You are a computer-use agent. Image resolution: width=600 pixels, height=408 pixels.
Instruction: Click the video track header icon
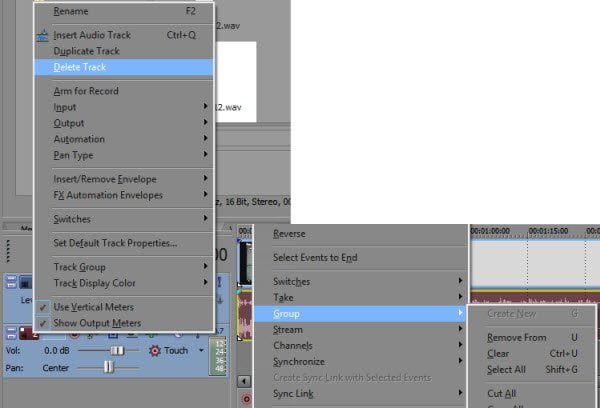coord(26,282)
